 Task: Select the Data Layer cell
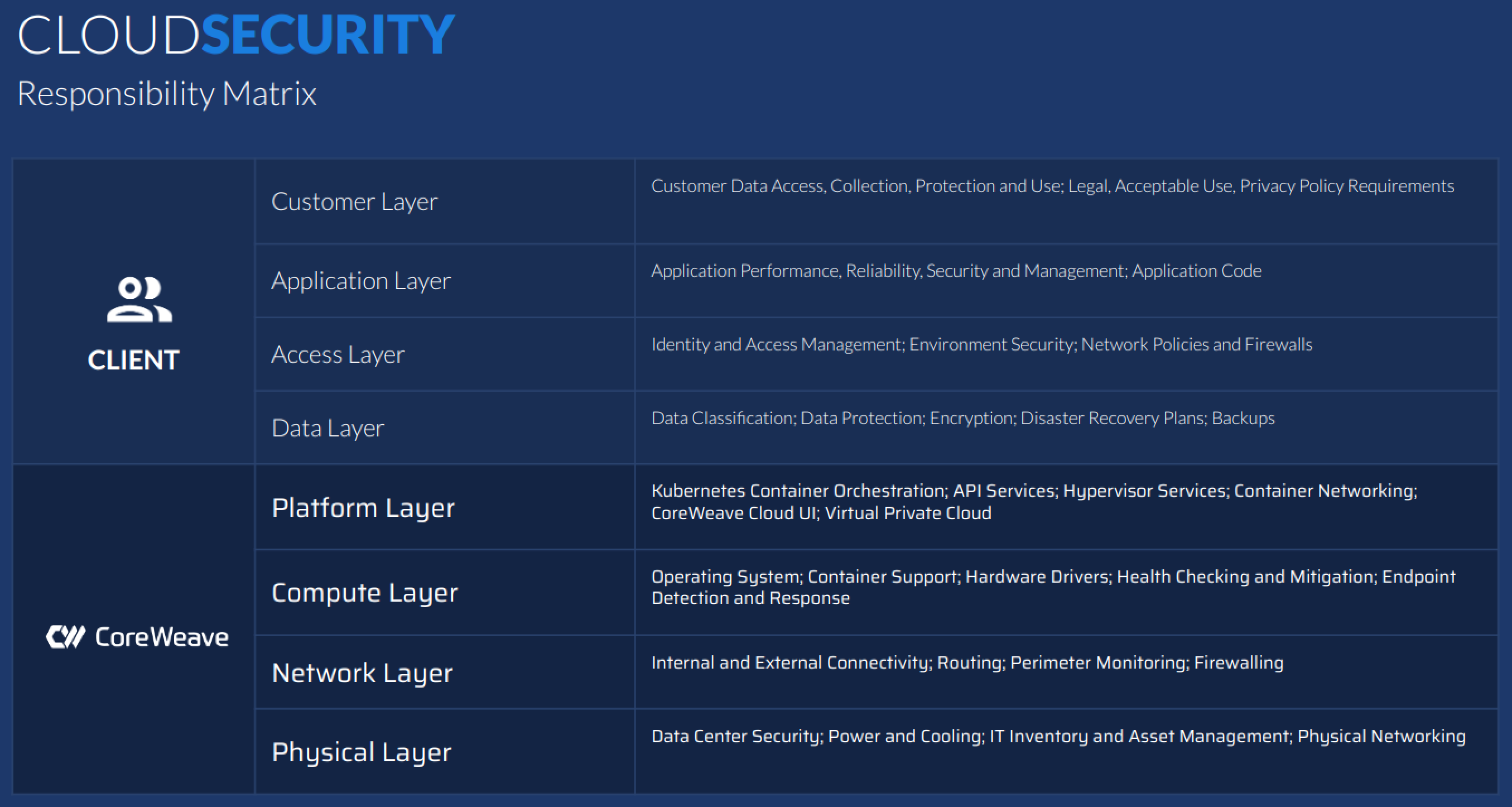[x=445, y=428]
